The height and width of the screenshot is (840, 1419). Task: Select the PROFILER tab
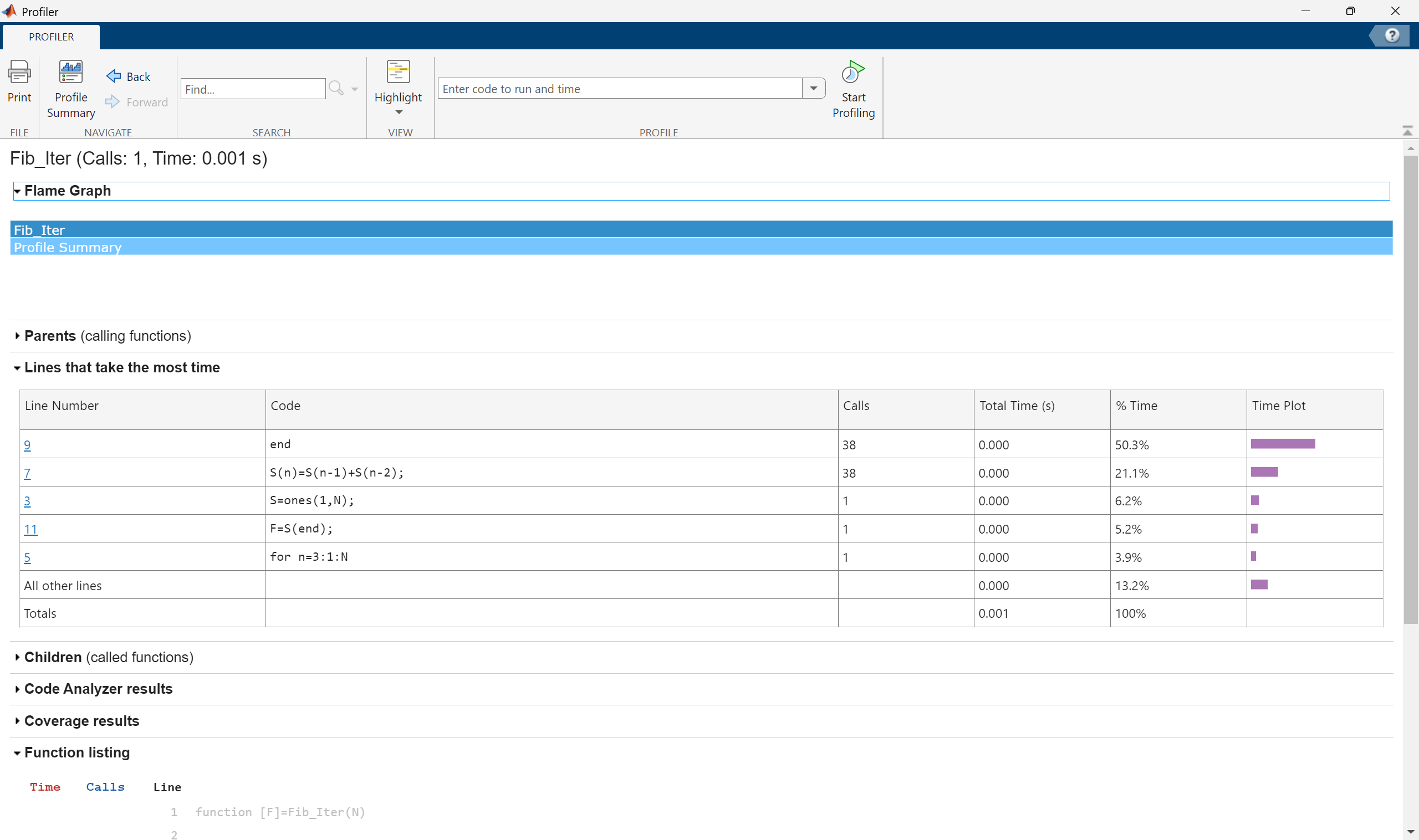coord(52,37)
